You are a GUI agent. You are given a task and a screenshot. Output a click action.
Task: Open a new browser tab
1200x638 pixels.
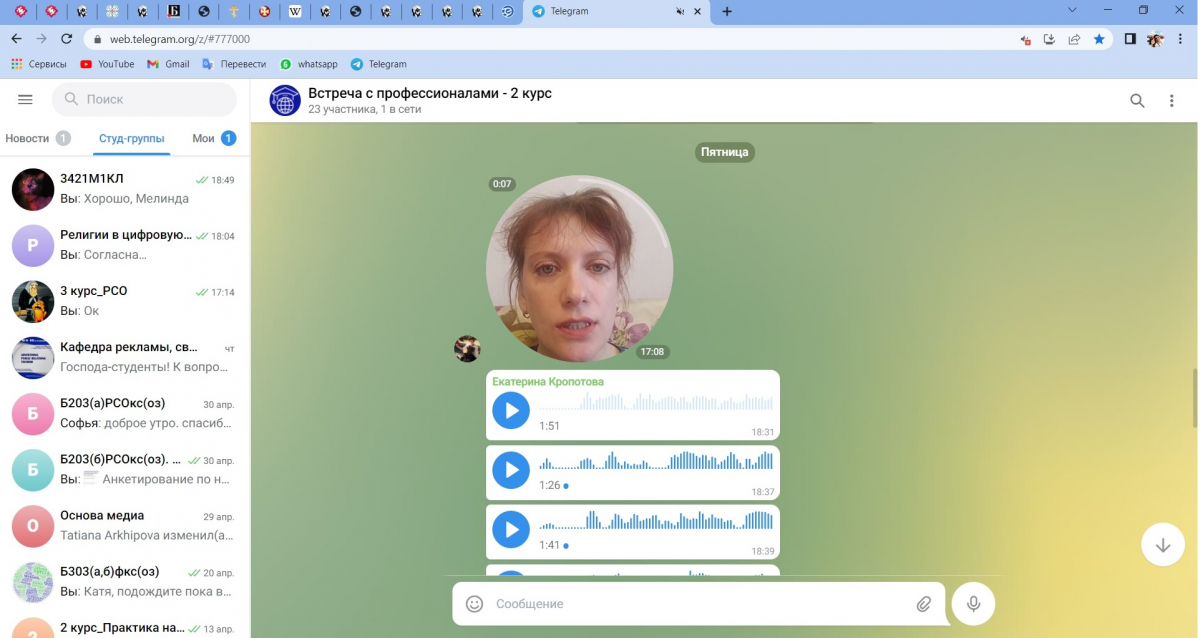727,11
